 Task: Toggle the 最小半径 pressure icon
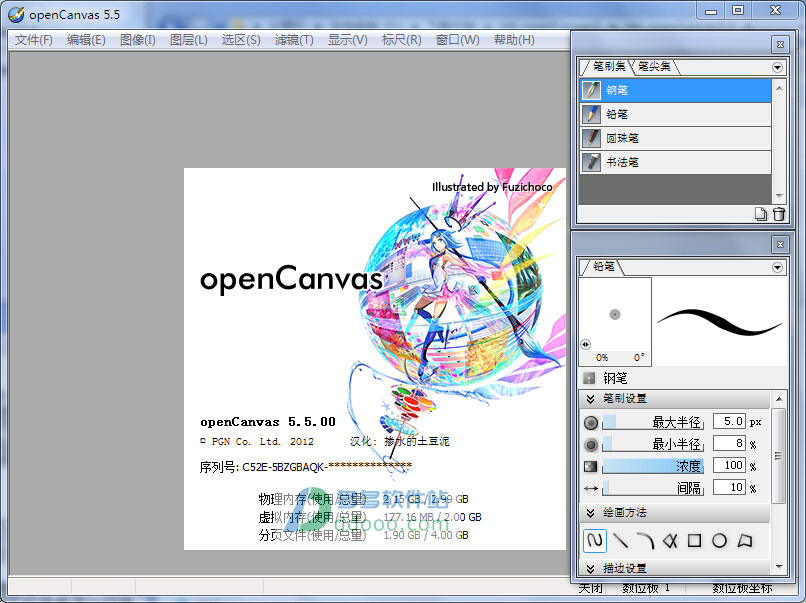[x=591, y=445]
